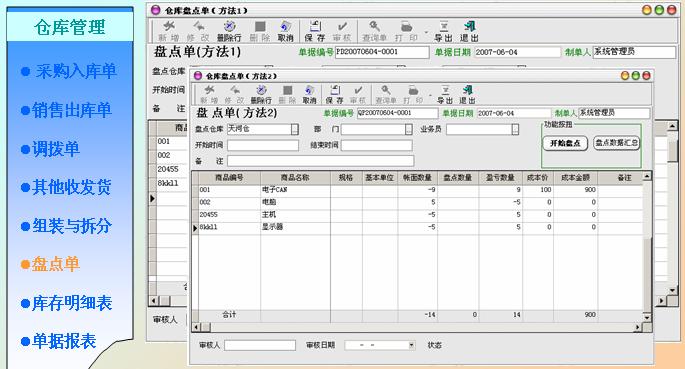Click 审核 checkmark in 方法1 window toolbar
The width and height of the screenshot is (685, 369).
point(342,27)
